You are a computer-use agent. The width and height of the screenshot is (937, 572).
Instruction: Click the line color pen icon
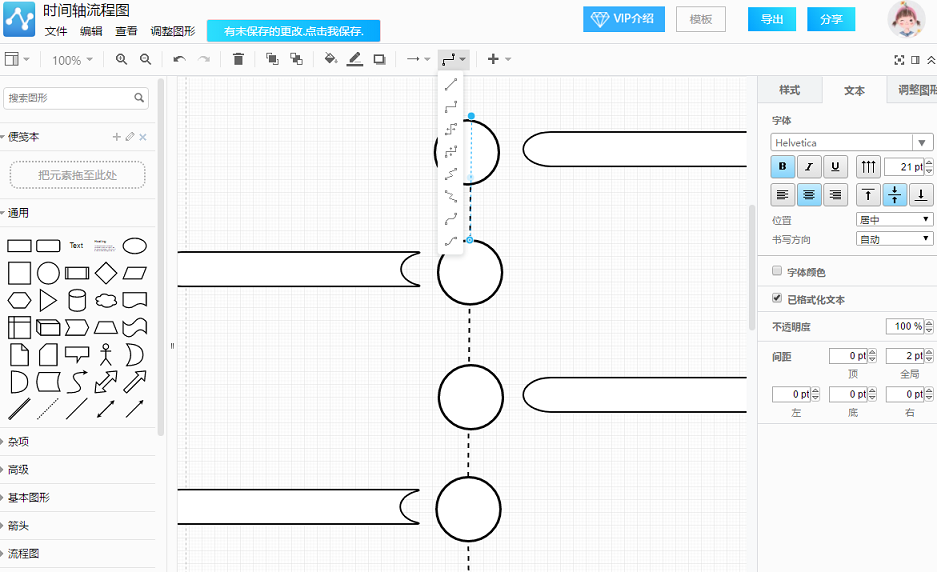click(x=355, y=59)
